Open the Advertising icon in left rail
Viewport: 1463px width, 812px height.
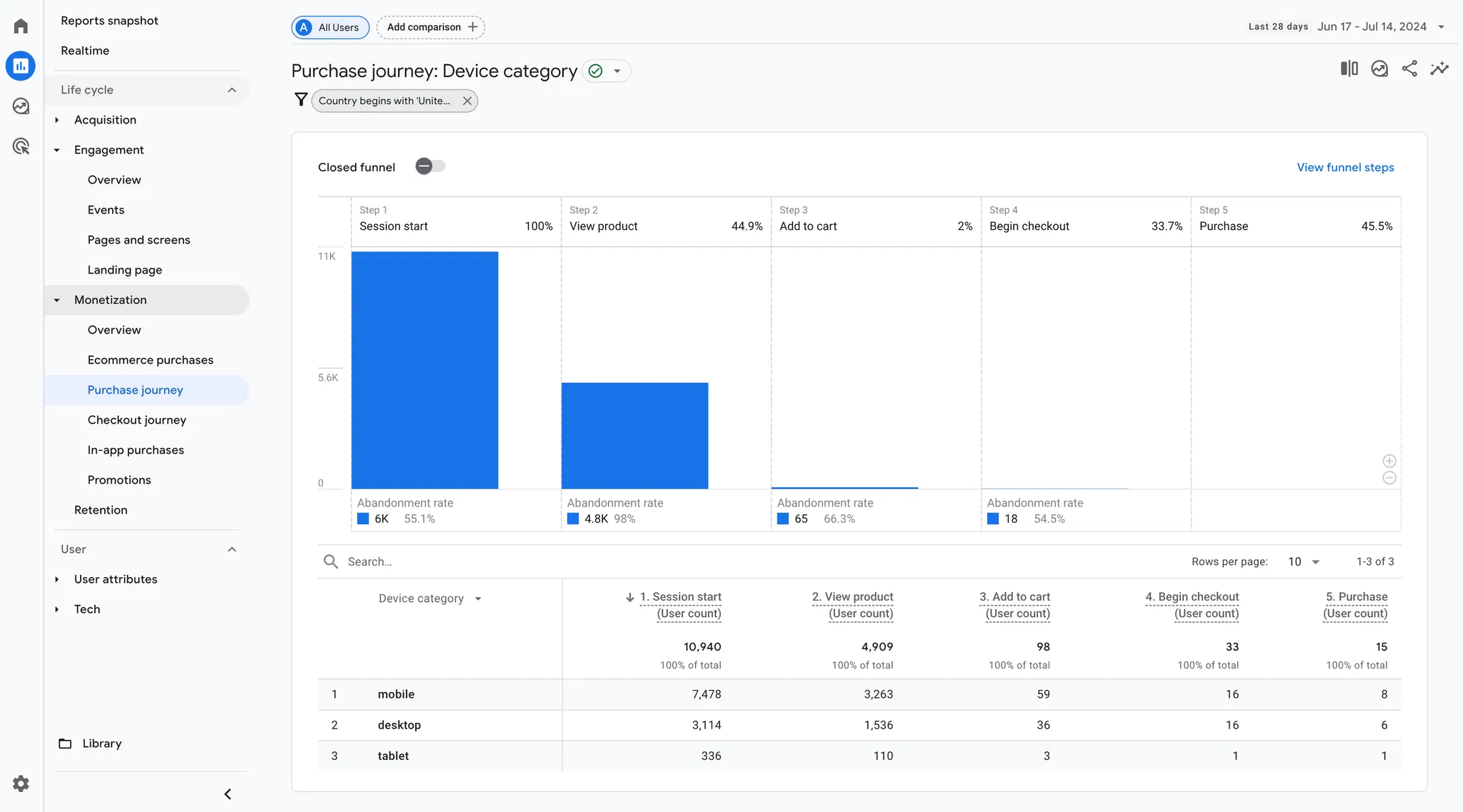coord(21,146)
